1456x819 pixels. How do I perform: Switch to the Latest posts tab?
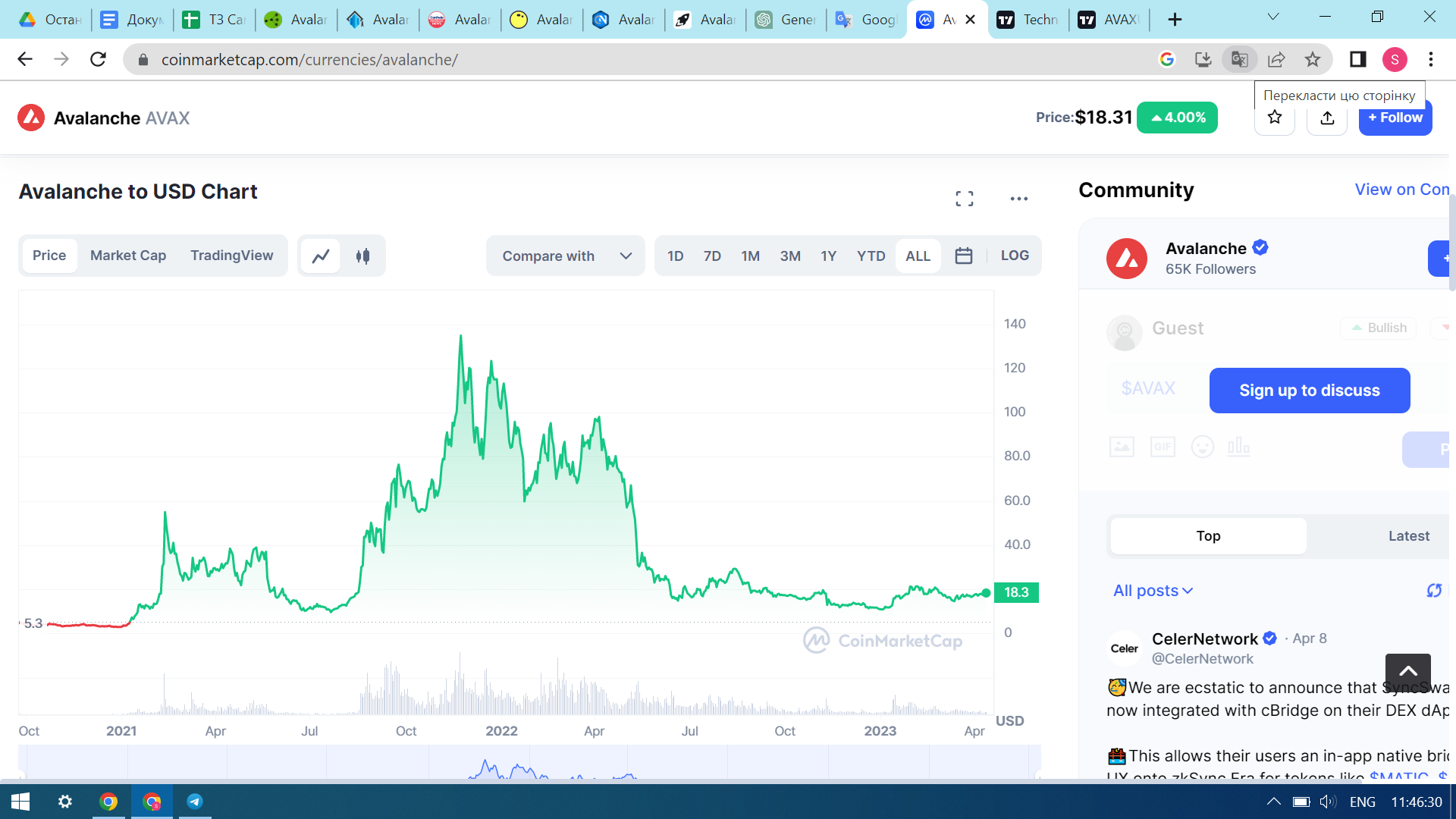1409,536
